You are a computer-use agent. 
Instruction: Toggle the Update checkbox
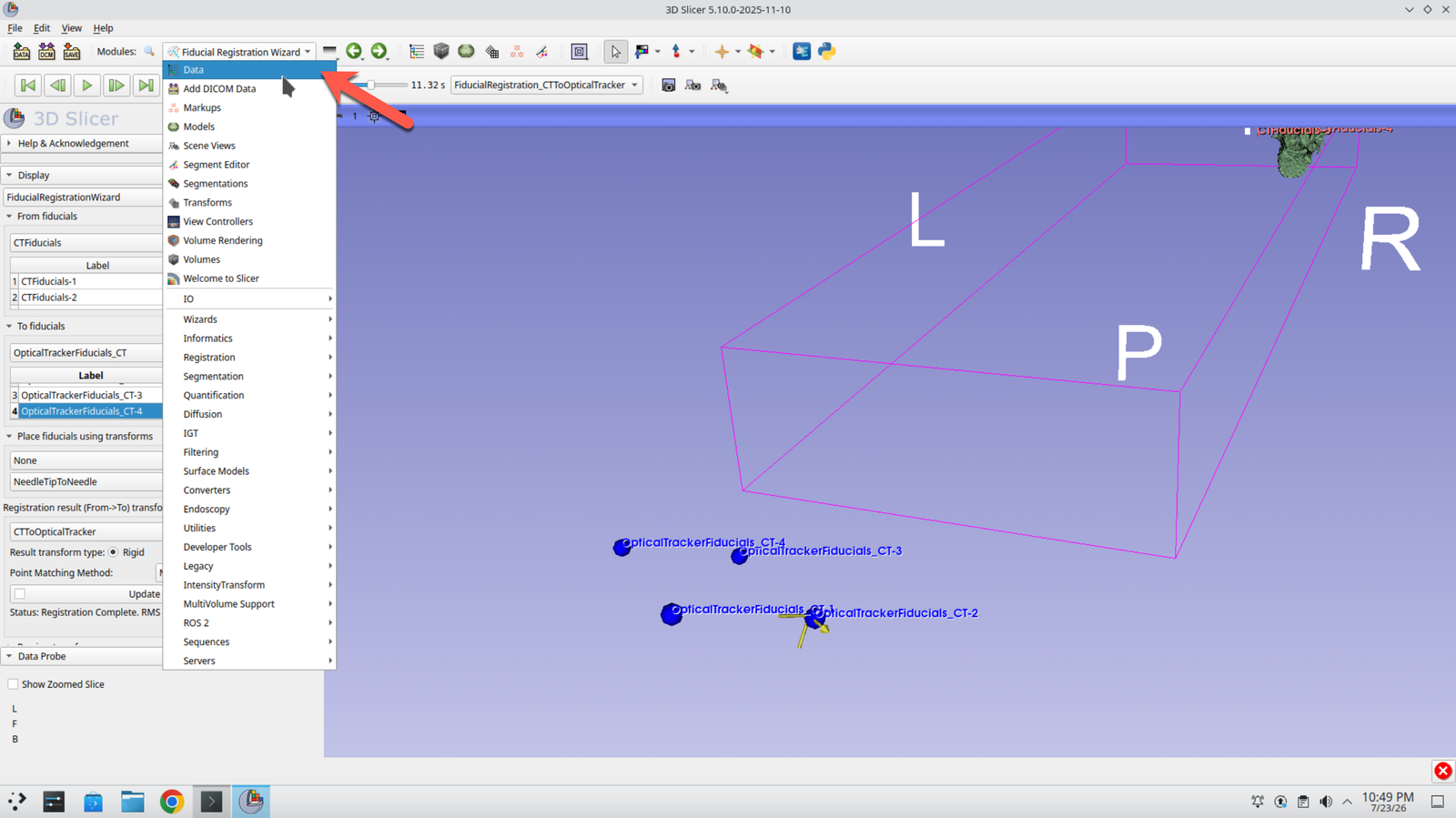(x=20, y=594)
